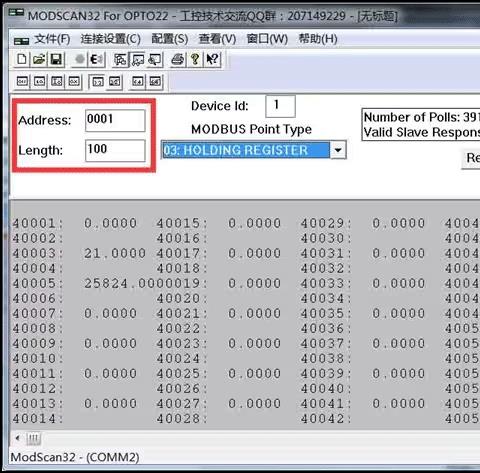Click the horizontal scrollbar left arrow
The width and height of the screenshot is (480, 473).
pos(17,438)
